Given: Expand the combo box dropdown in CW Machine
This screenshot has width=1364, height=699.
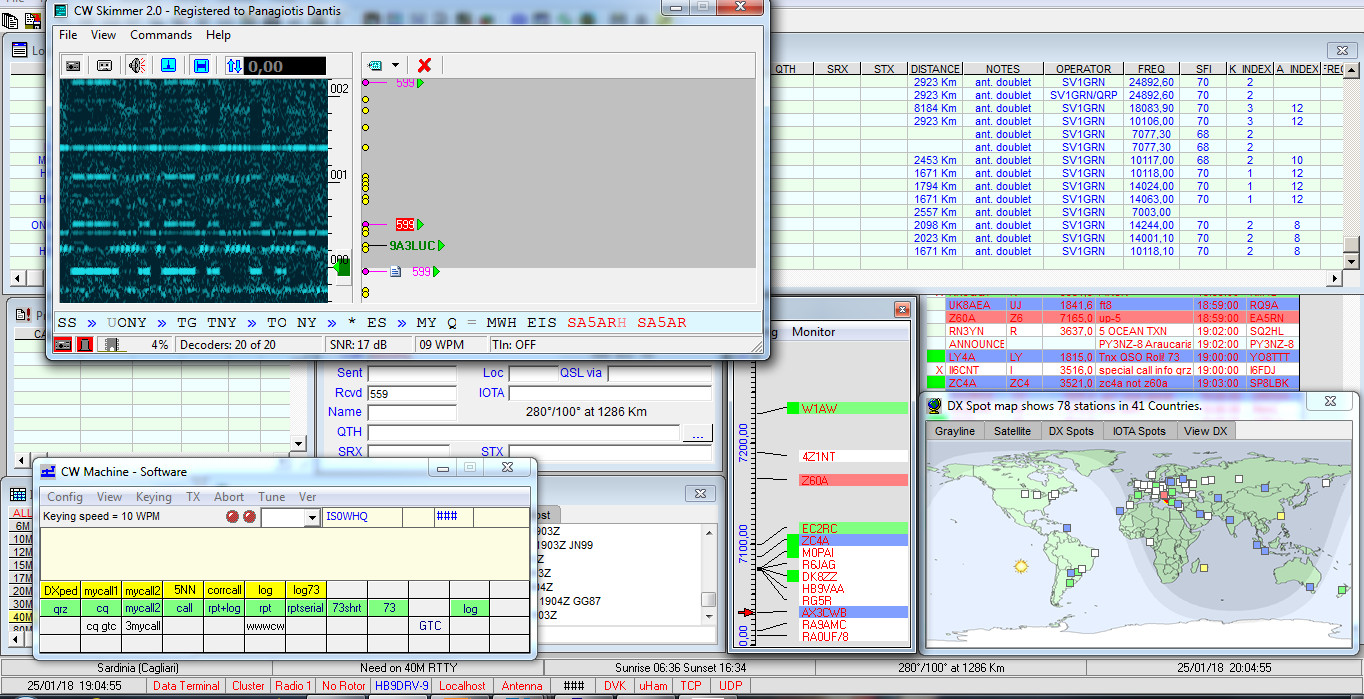Looking at the screenshot, I should coord(312,518).
